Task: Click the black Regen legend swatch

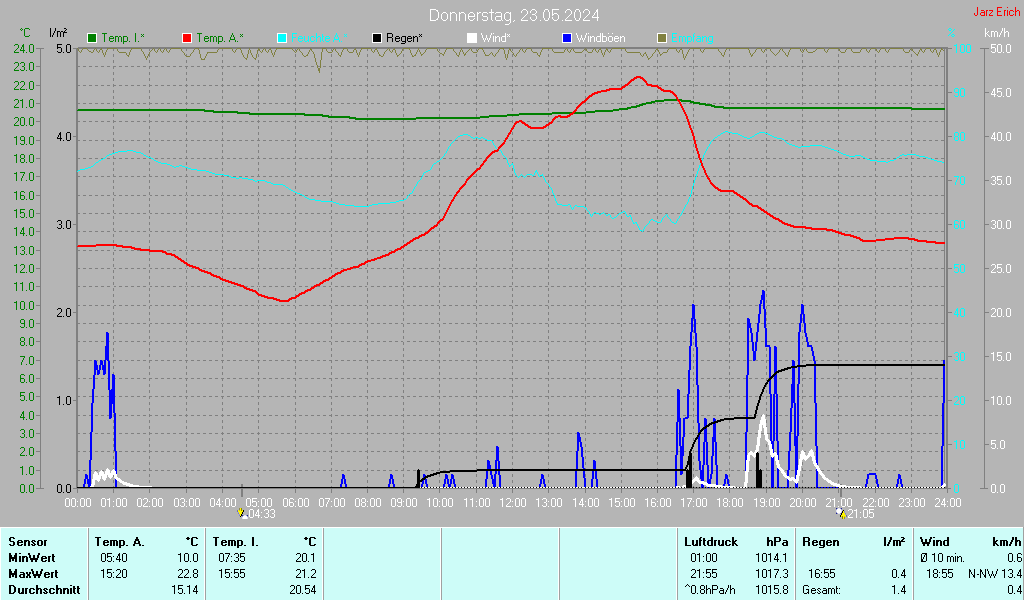Action: [x=377, y=38]
